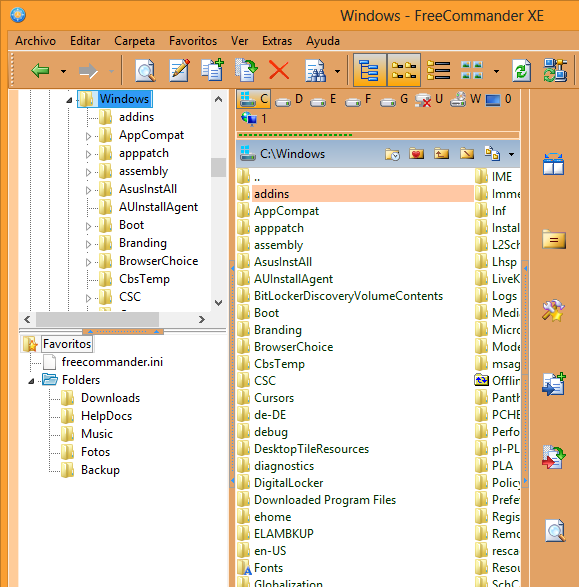Click parent folder up icon
The height and width of the screenshot is (587, 579).
pyautogui.click(x=442, y=153)
